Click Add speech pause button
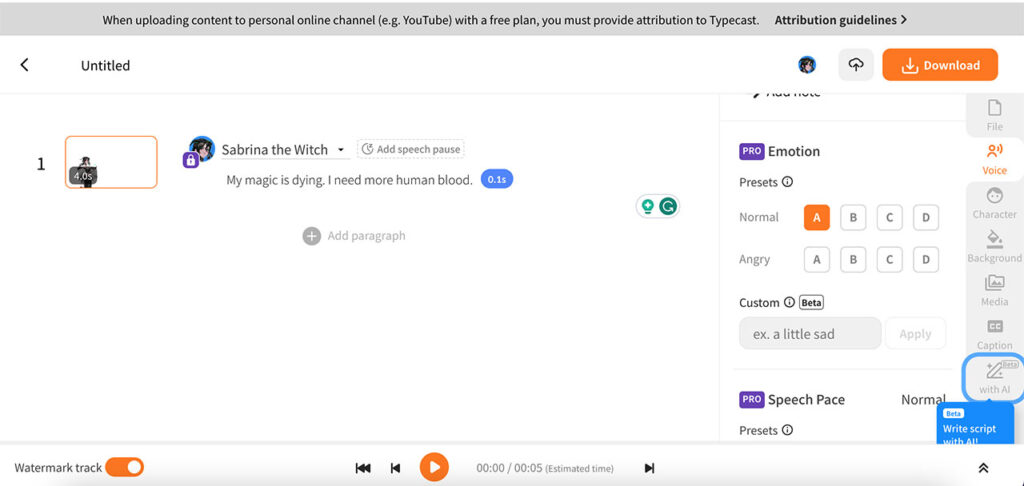 pos(411,149)
